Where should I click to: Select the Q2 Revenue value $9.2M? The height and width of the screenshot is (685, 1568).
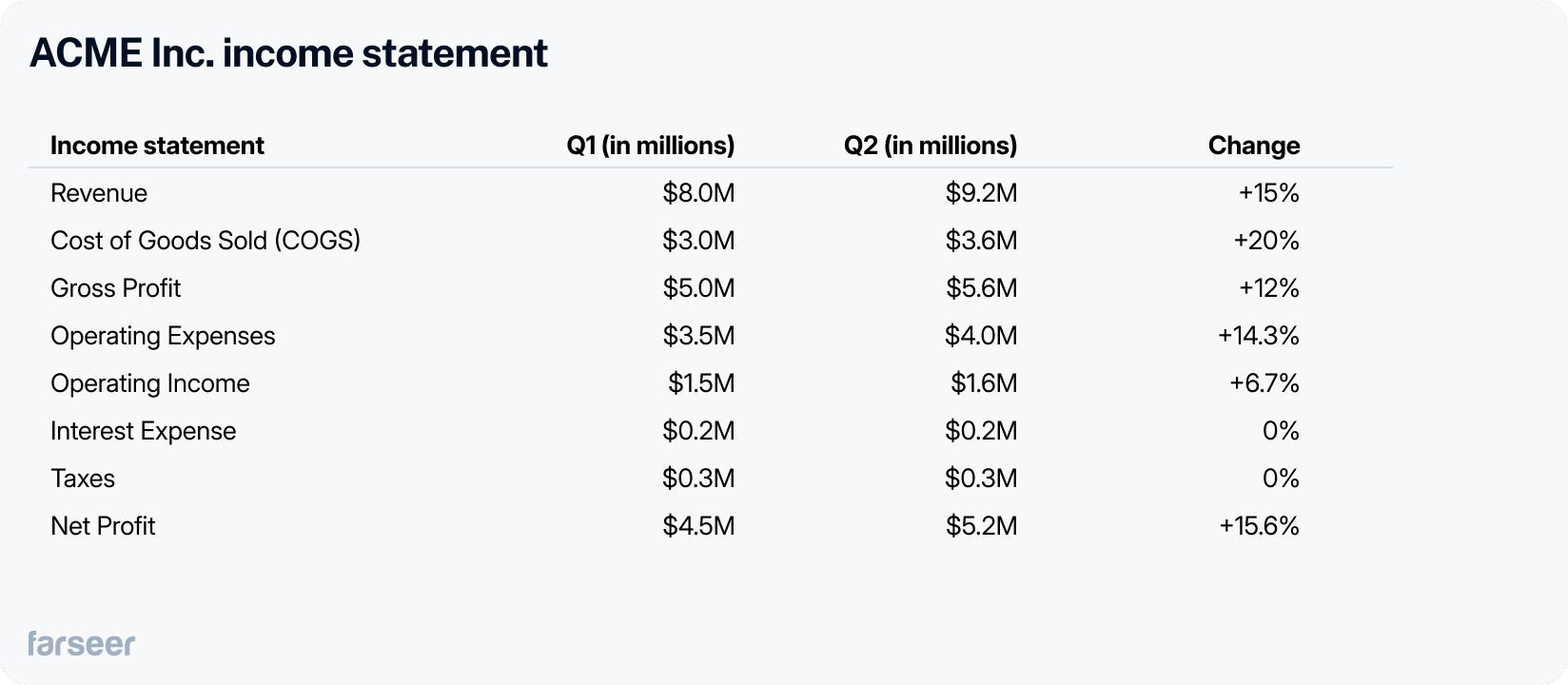981,193
